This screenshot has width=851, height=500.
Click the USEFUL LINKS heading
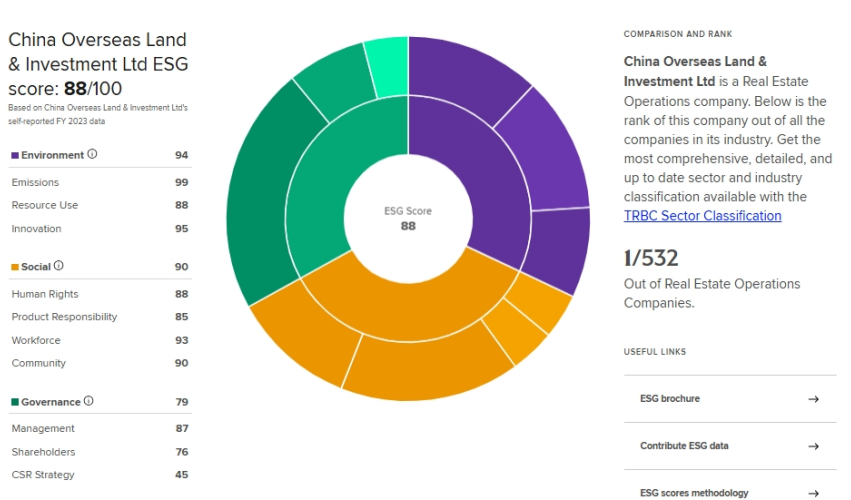click(x=655, y=352)
